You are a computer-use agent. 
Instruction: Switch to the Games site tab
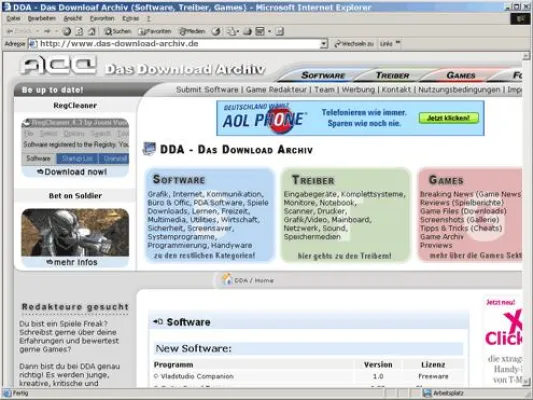click(461, 75)
